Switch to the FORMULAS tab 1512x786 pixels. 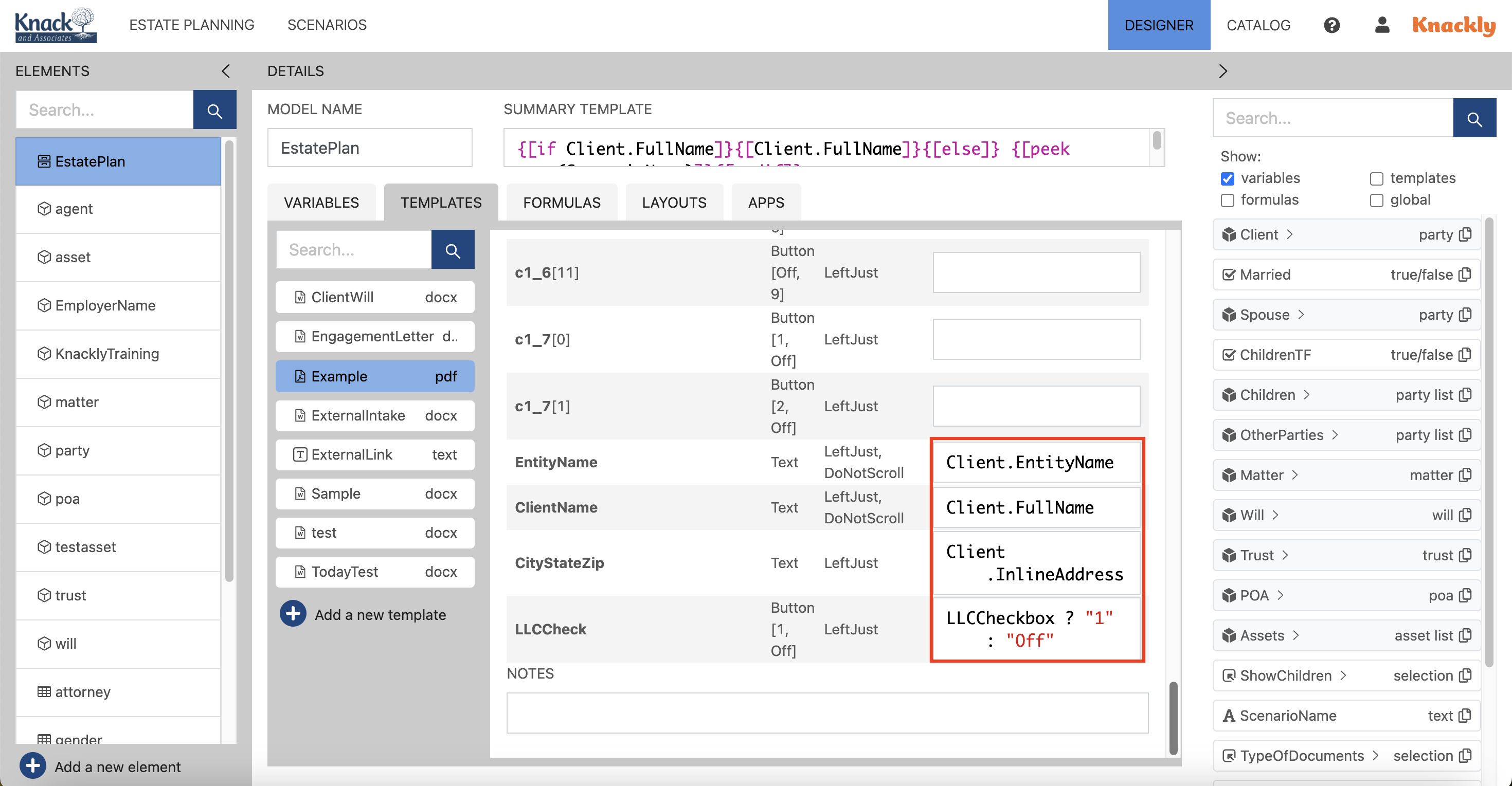click(x=561, y=203)
